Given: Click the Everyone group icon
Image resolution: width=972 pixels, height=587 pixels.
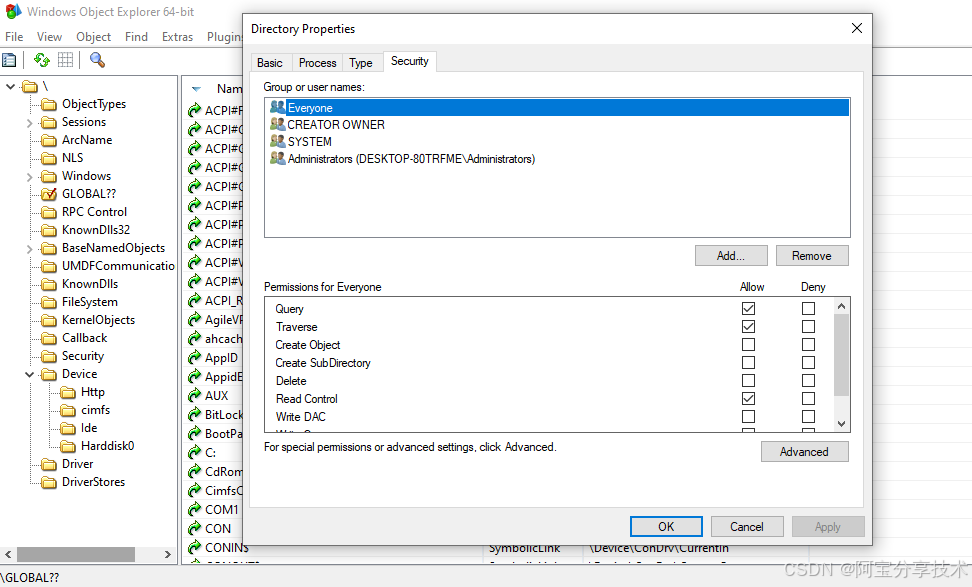Looking at the screenshot, I should pos(278,107).
